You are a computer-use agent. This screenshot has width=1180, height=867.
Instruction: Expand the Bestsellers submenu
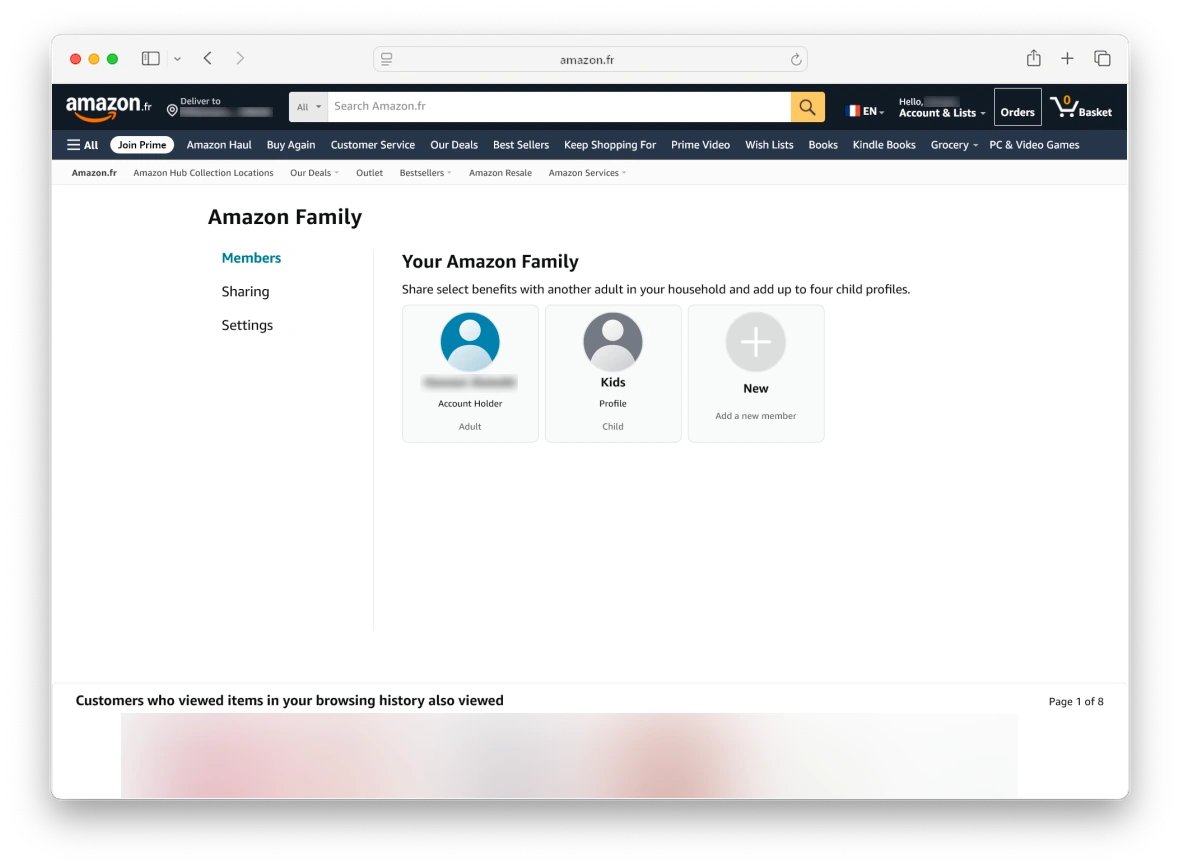point(425,173)
